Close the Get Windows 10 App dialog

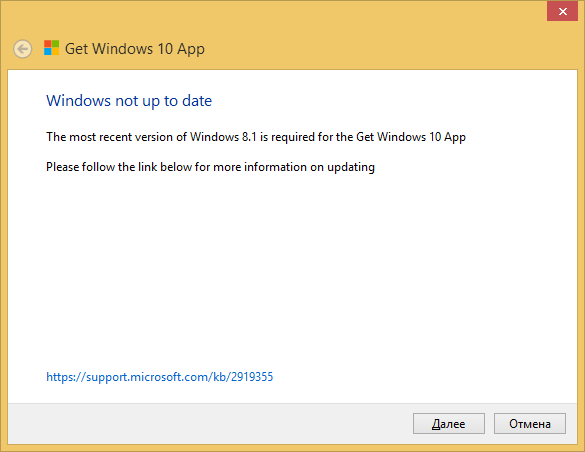563,11
